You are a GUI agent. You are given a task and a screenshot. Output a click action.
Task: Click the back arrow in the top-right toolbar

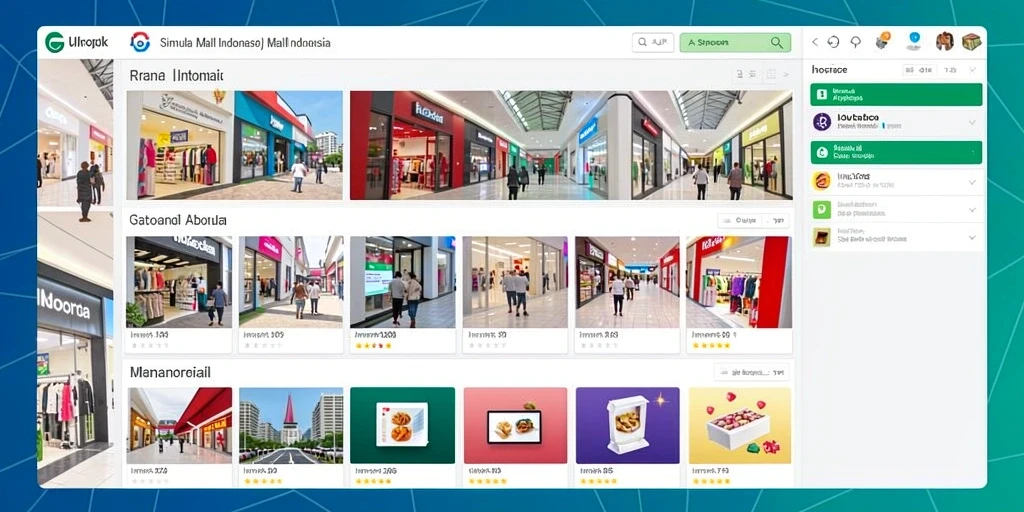coord(814,42)
